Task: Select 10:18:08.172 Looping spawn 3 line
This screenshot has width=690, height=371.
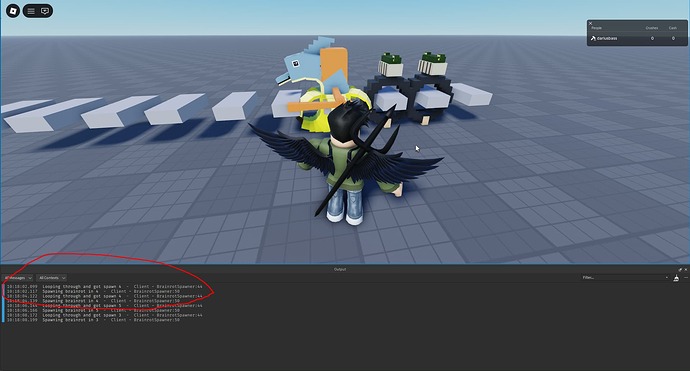Action: tap(104, 315)
